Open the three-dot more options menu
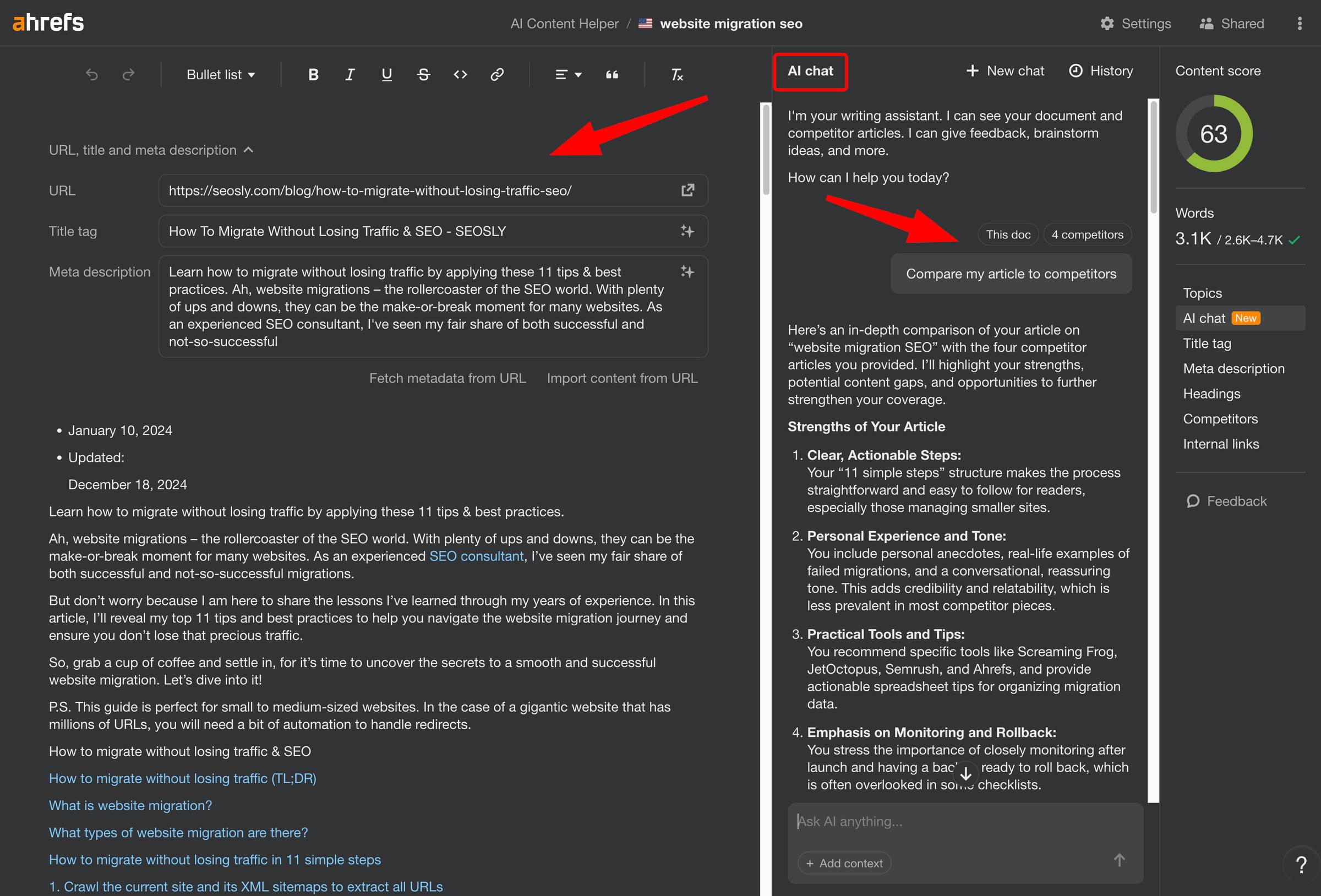This screenshot has height=896, width=1321. click(1300, 23)
